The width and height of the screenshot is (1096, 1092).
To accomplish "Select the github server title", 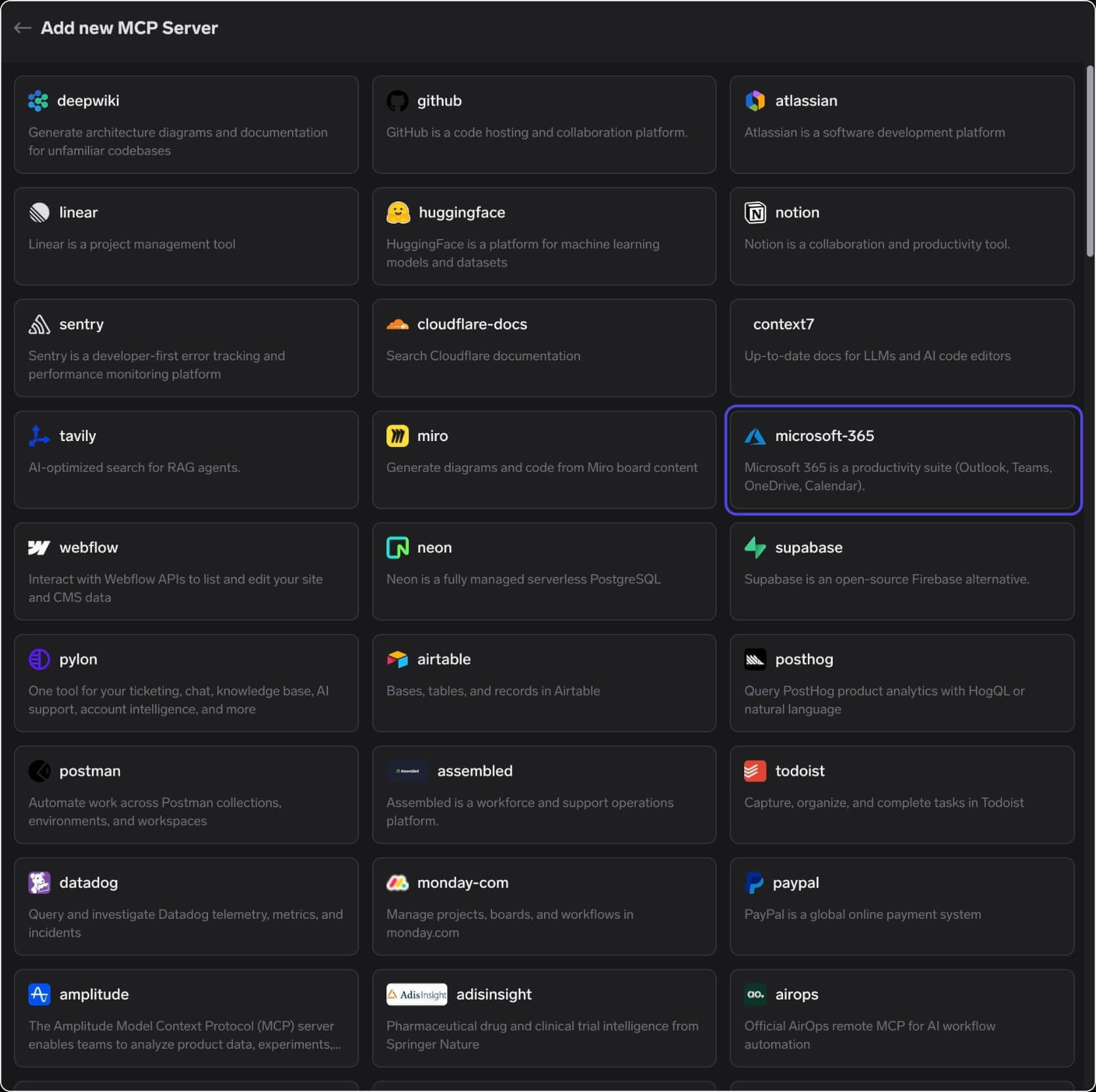I will click(440, 100).
